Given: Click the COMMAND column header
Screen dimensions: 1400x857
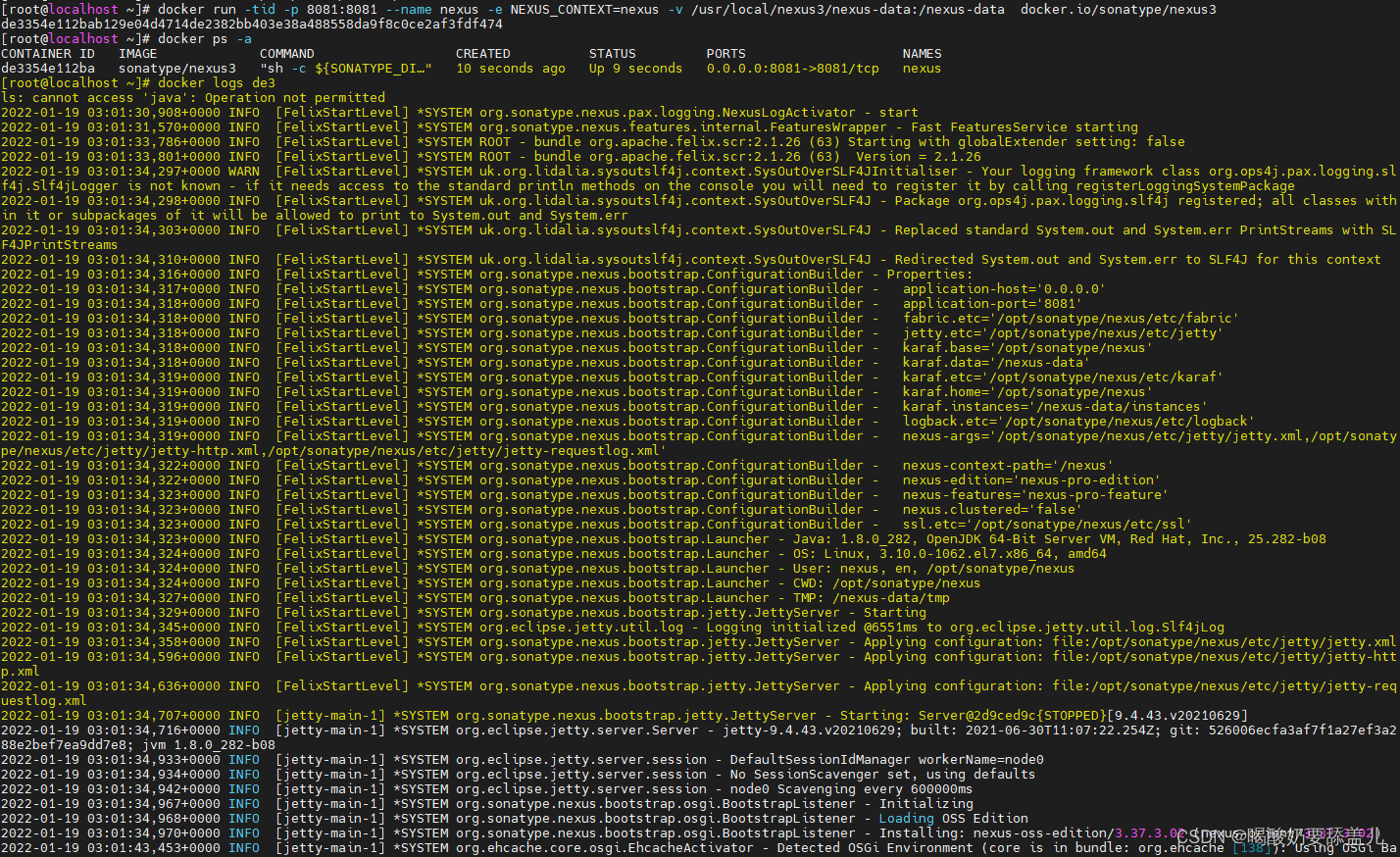Looking at the screenshot, I should coord(287,54).
